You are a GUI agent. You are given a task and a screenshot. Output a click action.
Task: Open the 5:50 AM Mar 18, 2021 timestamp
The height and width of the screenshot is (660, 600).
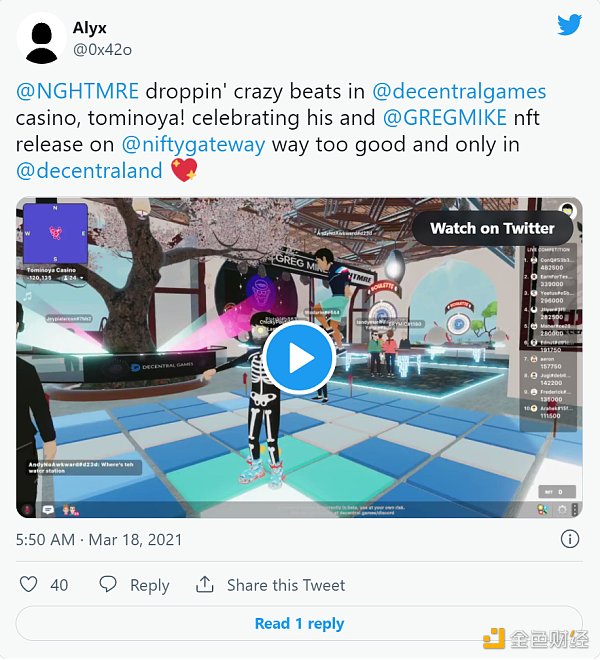point(99,539)
